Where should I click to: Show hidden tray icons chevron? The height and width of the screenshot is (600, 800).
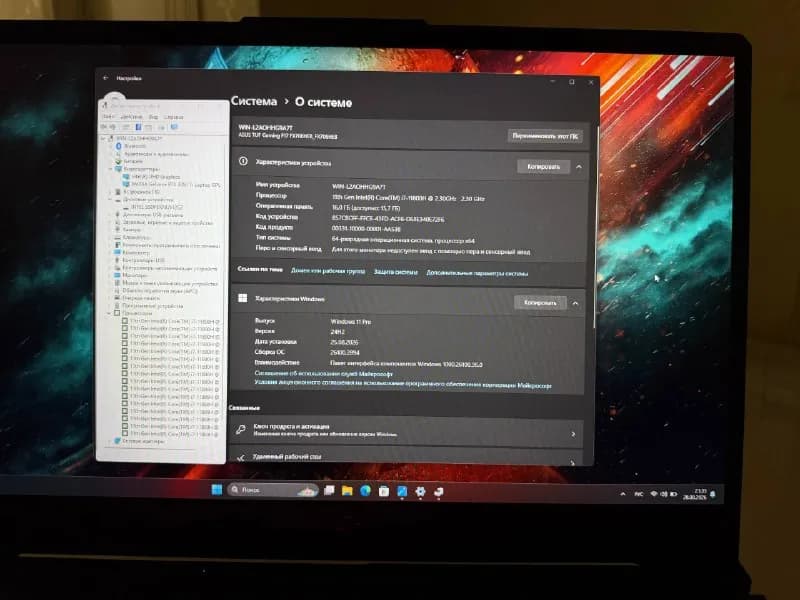coord(622,494)
